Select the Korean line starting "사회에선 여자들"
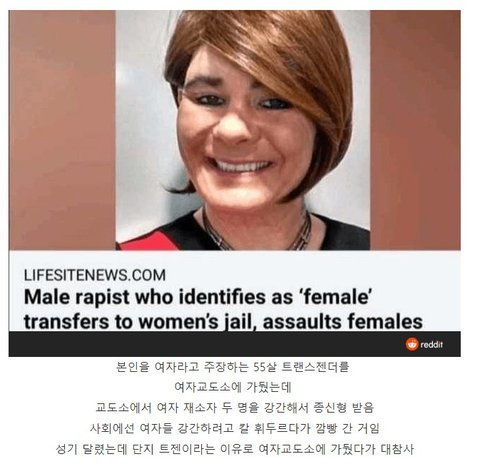The image size is (480, 469). tap(235, 428)
